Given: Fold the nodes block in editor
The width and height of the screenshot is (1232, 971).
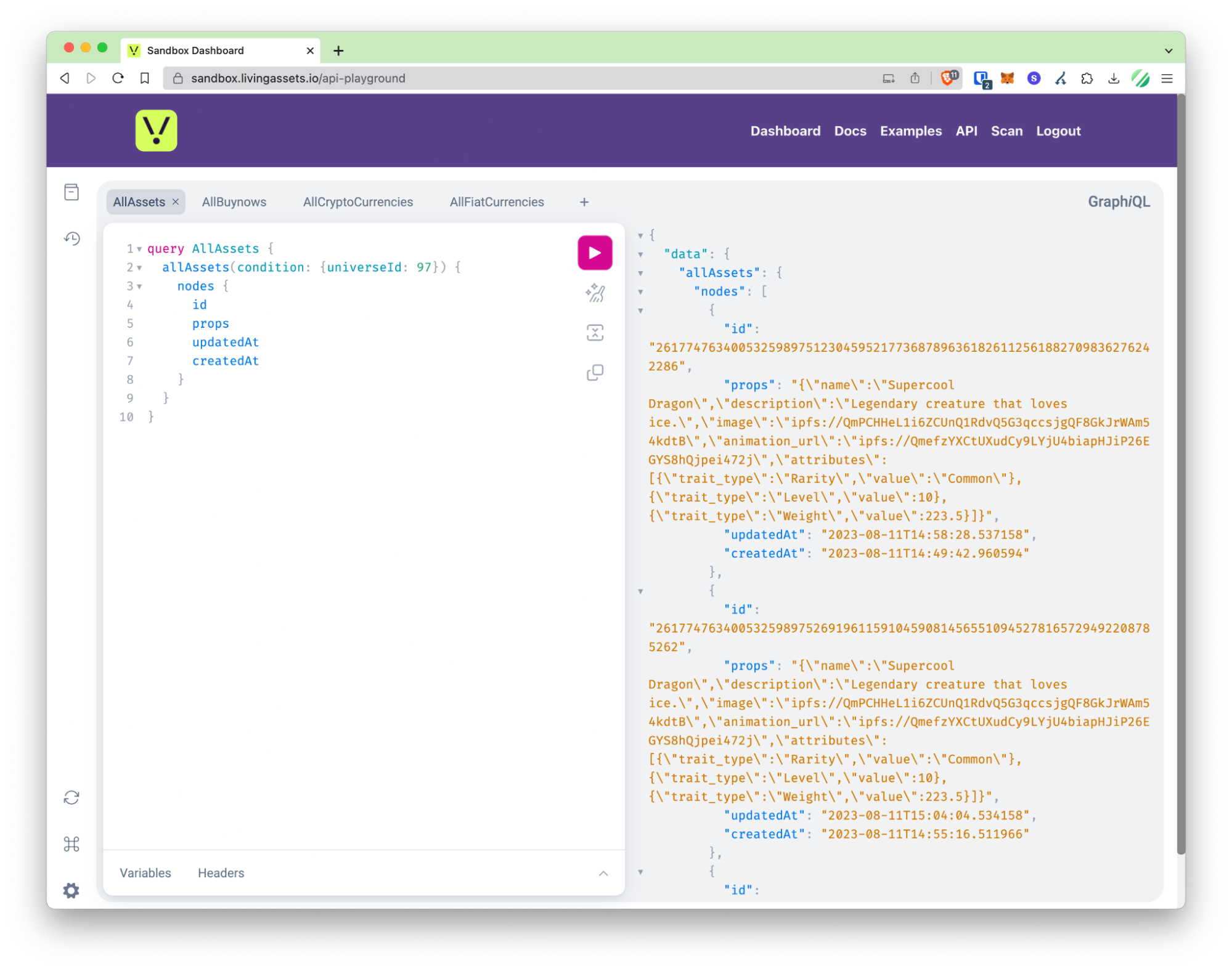Looking at the screenshot, I should (139, 286).
